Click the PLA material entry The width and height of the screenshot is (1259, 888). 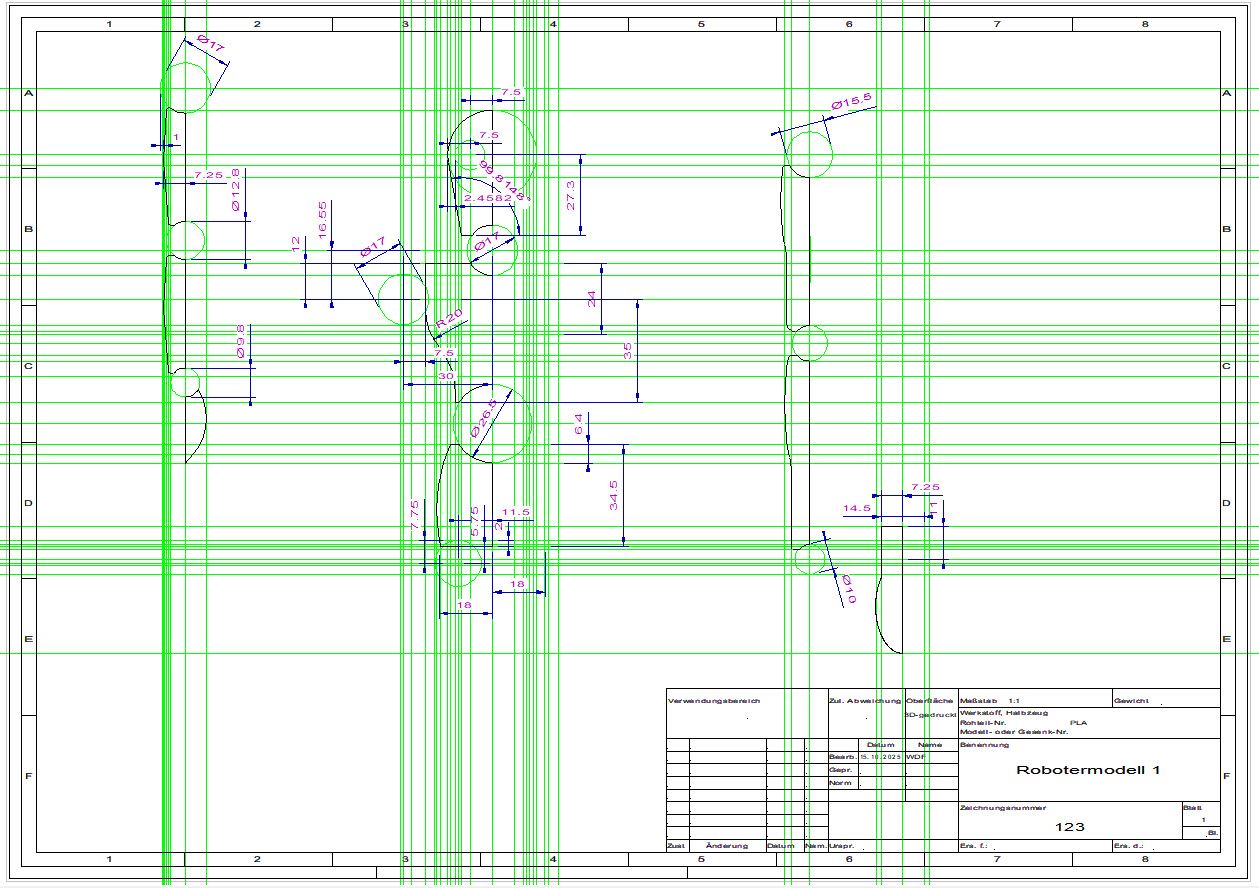(1079, 721)
